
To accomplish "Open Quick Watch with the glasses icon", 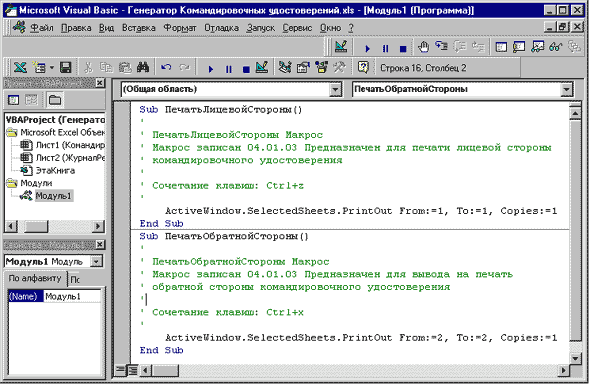I will click(x=556, y=47).
